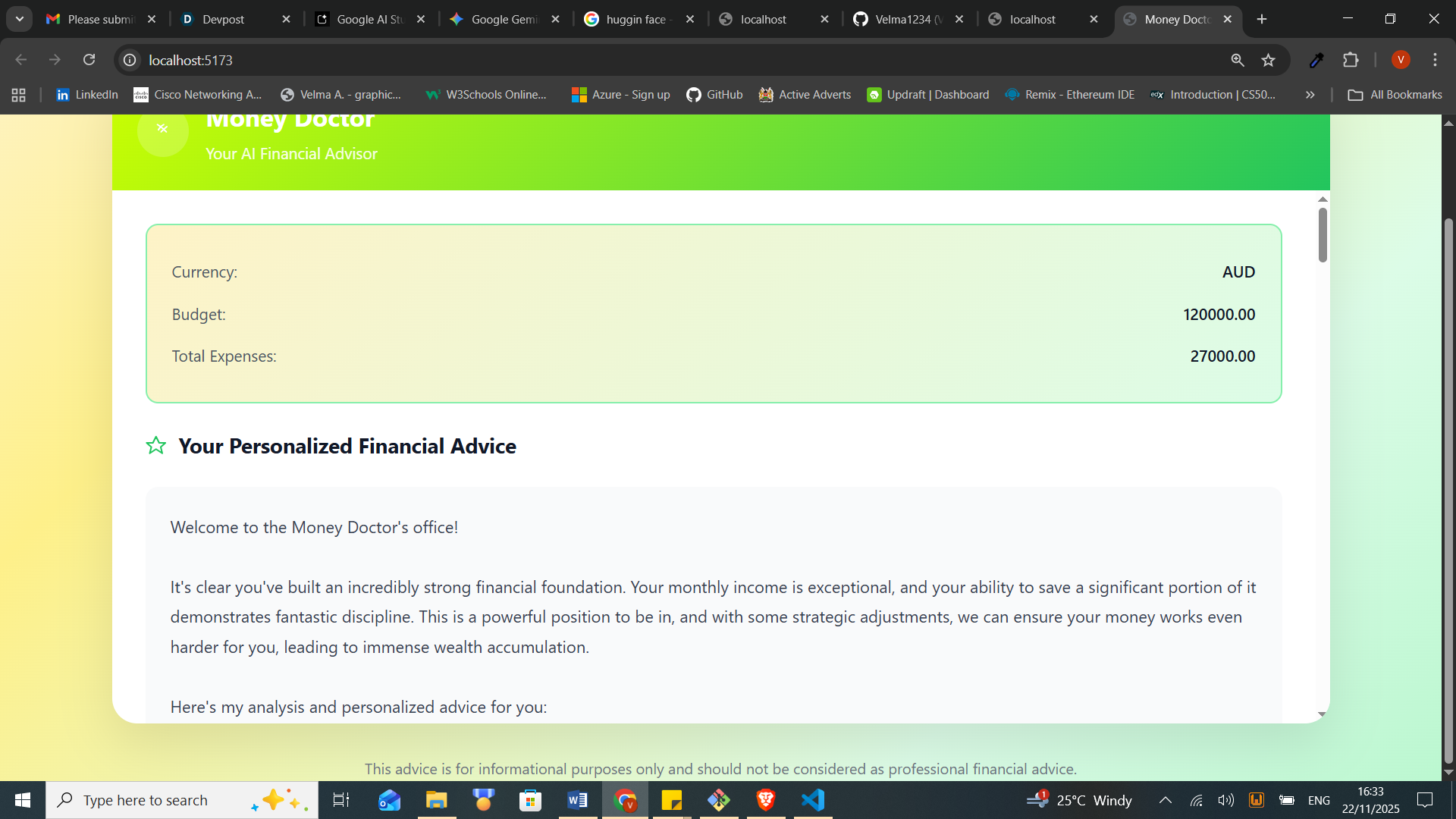Click the Money Doctor logo circle icon

pyautogui.click(x=162, y=130)
